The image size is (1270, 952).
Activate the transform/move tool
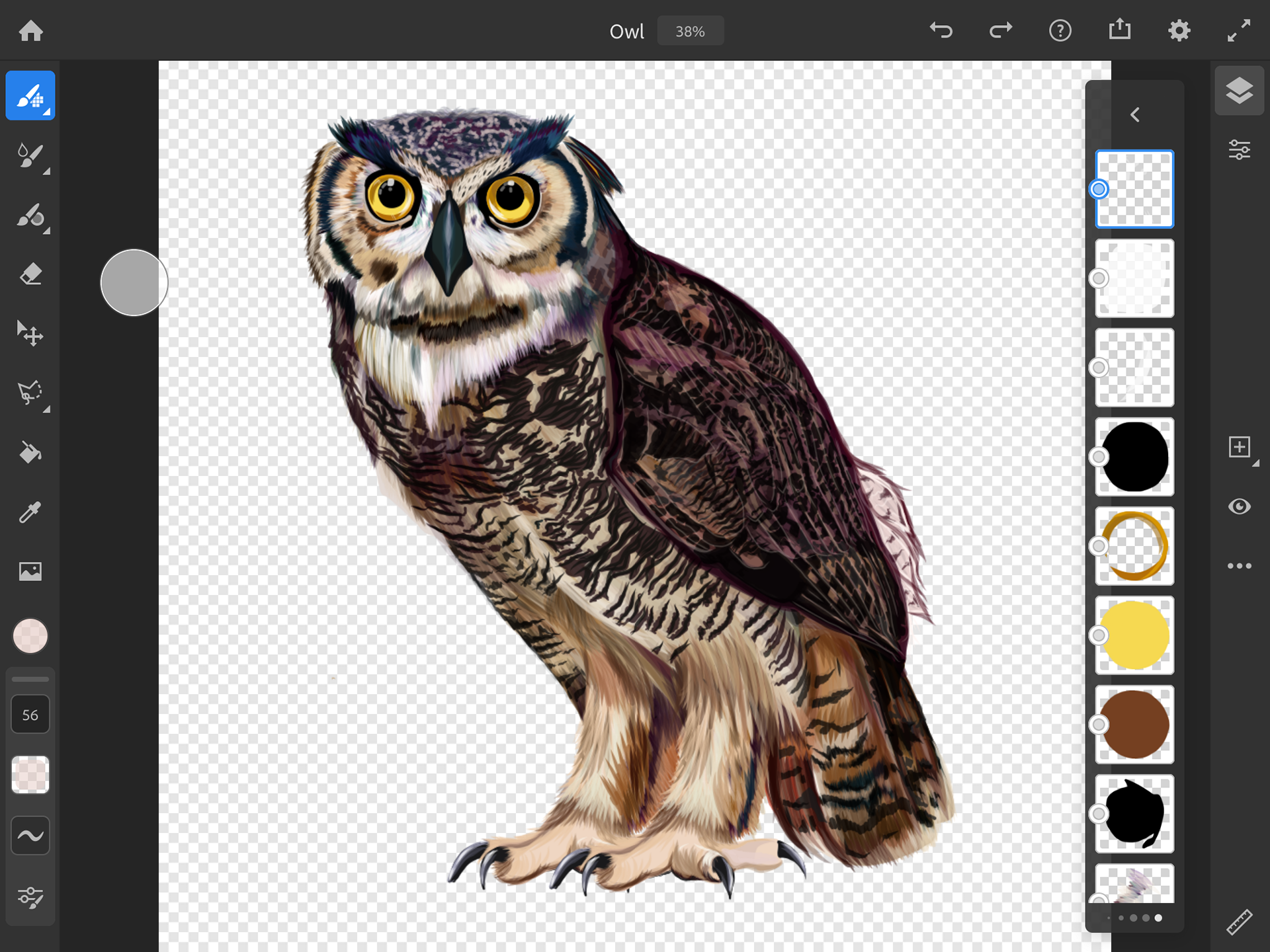pos(30,334)
